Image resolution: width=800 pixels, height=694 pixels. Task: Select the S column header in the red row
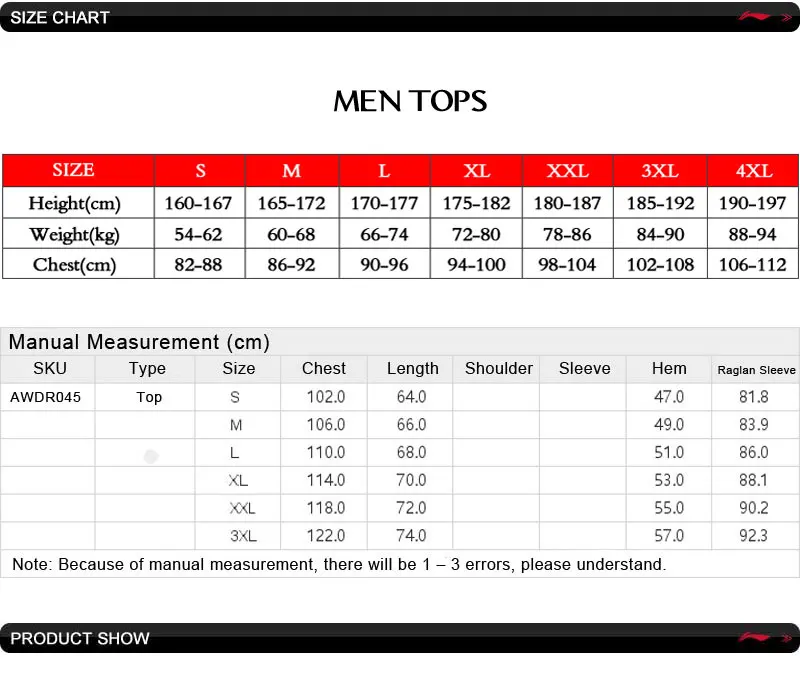200,170
